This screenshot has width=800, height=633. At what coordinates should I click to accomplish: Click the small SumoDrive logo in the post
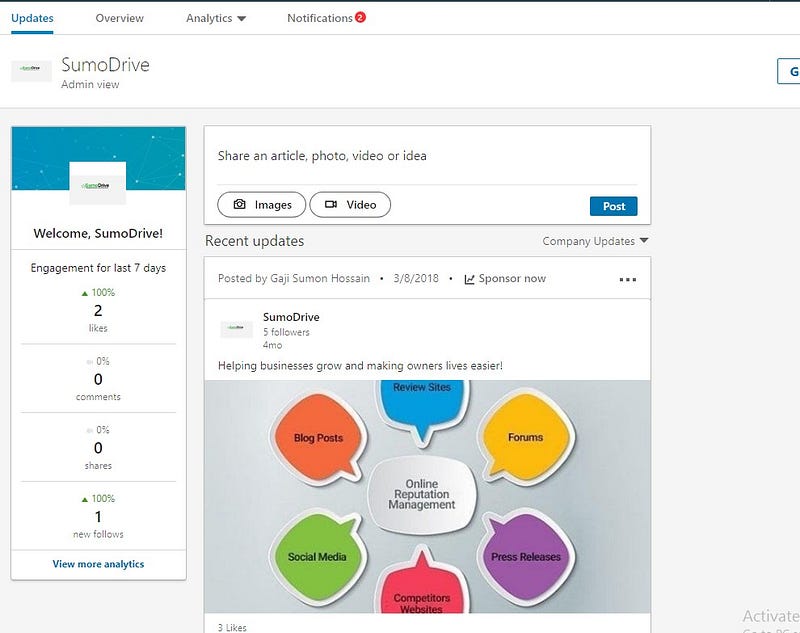(236, 329)
